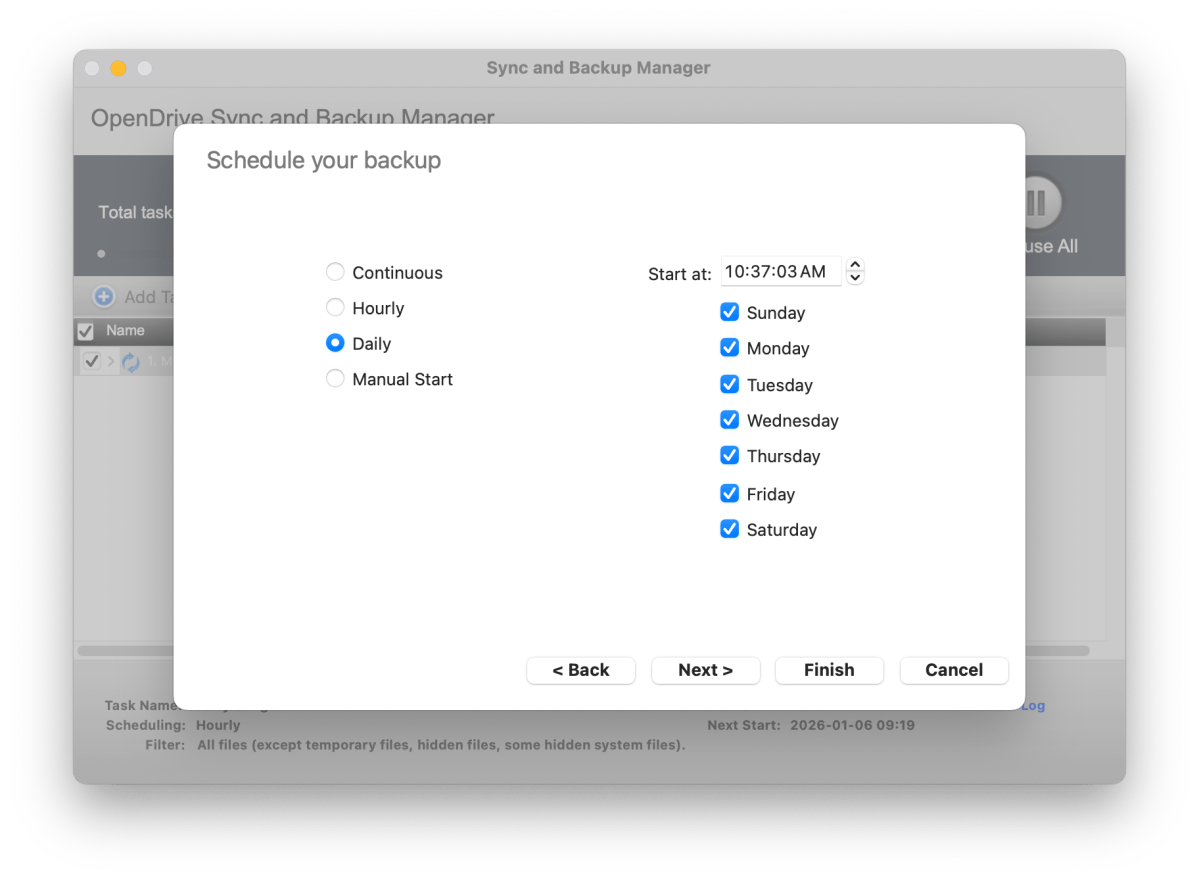This screenshot has width=1199, height=881.
Task: Choose the Hourly schedule option
Action: (x=335, y=308)
